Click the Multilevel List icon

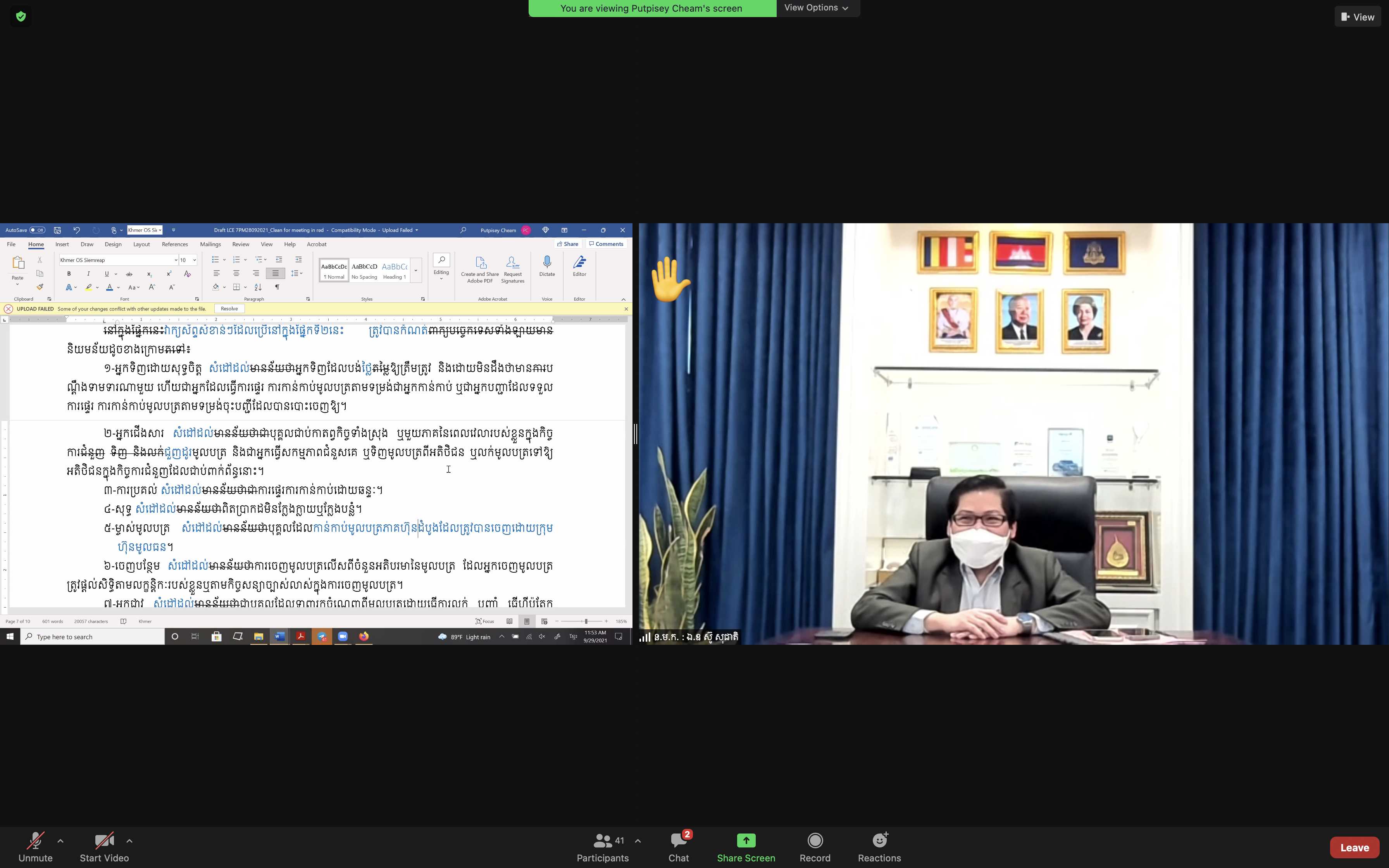(x=258, y=260)
